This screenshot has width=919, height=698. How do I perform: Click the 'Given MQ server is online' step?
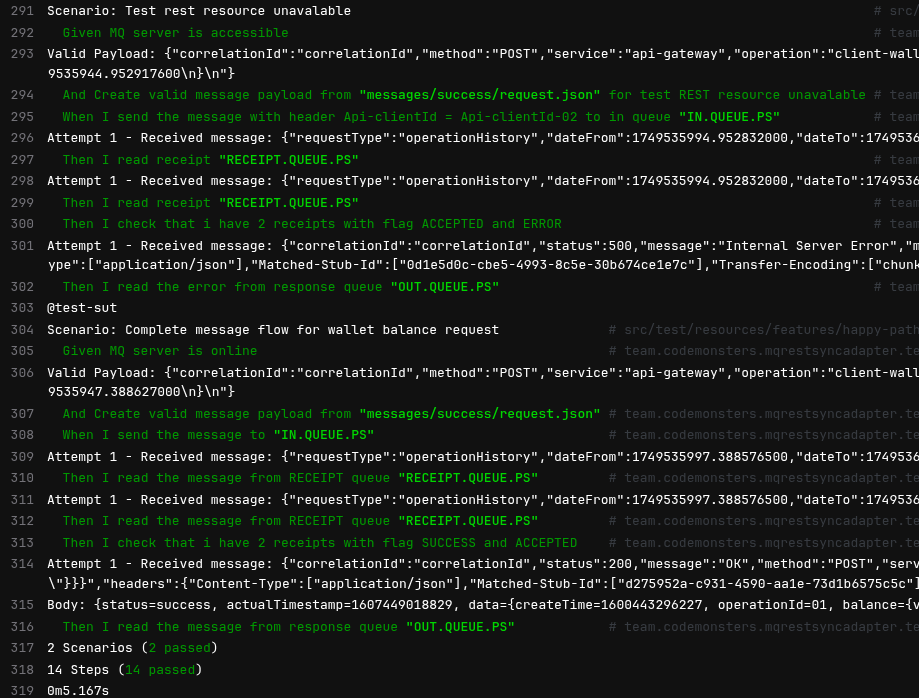160,351
